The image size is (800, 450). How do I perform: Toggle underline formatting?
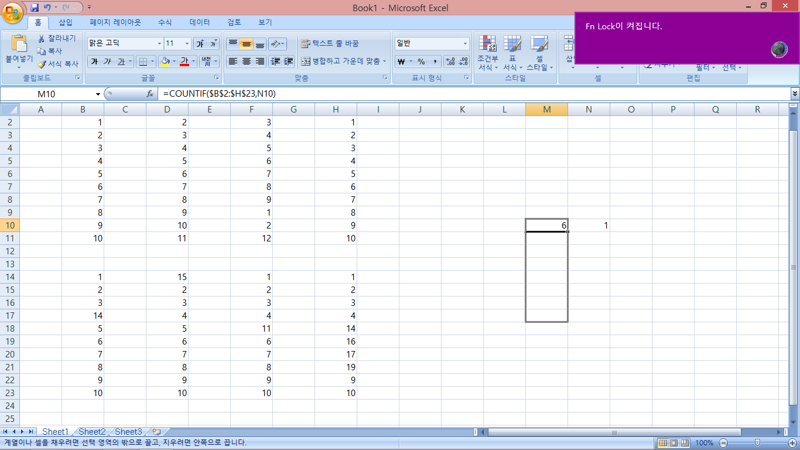point(121,62)
